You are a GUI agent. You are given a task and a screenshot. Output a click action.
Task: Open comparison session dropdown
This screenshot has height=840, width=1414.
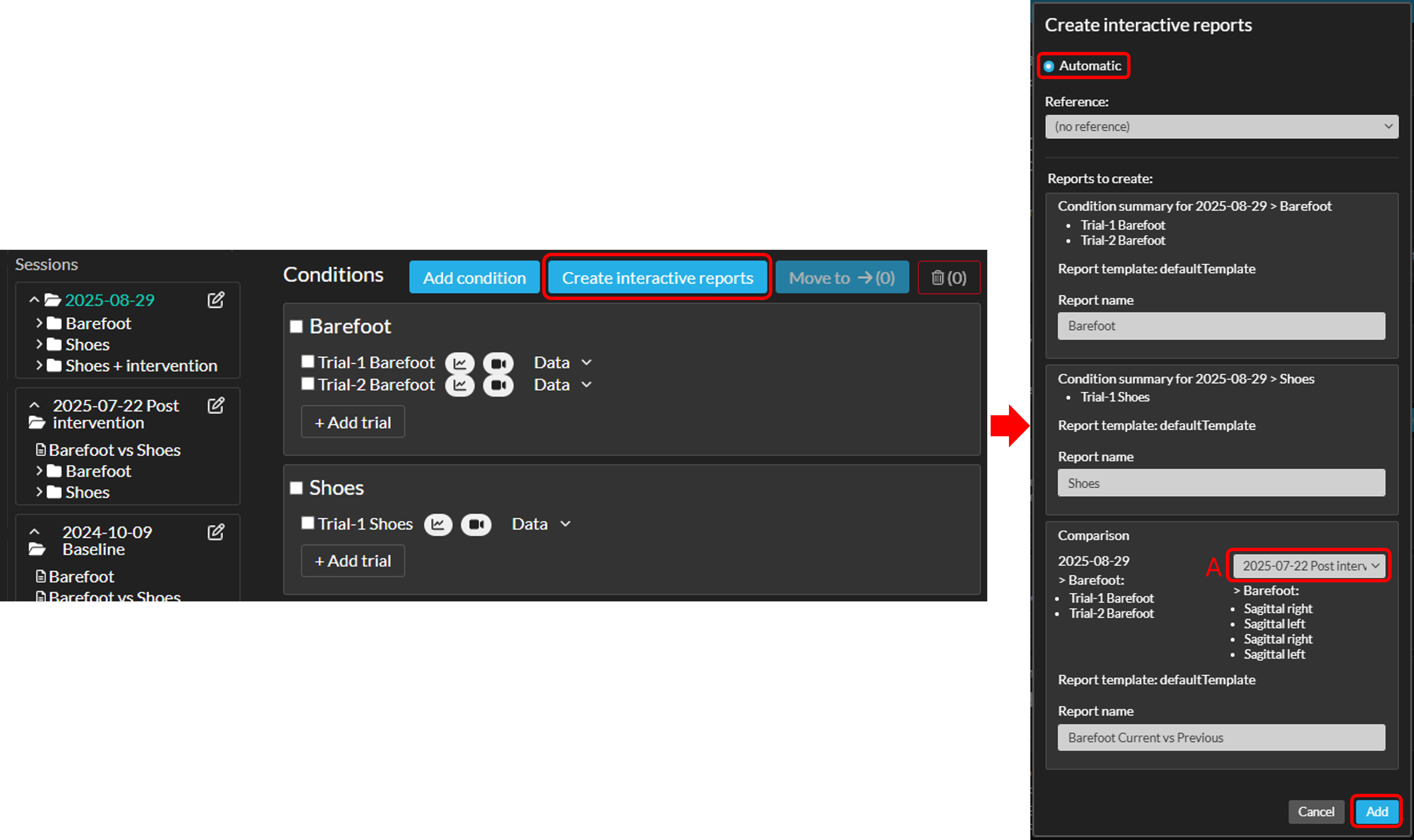tap(1309, 565)
